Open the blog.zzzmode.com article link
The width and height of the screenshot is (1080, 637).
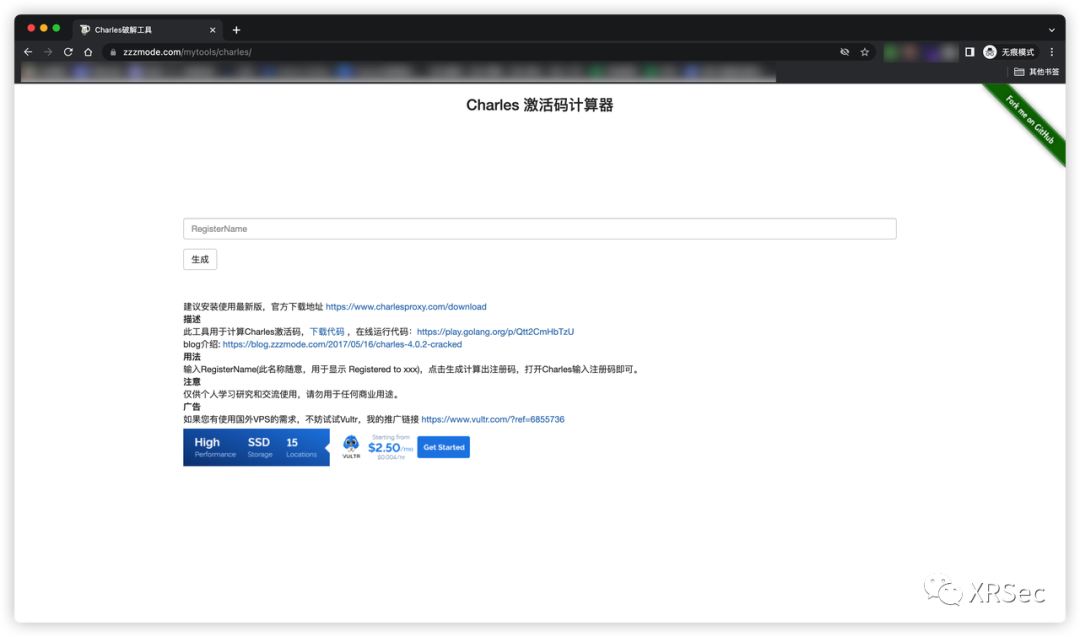(x=342, y=344)
